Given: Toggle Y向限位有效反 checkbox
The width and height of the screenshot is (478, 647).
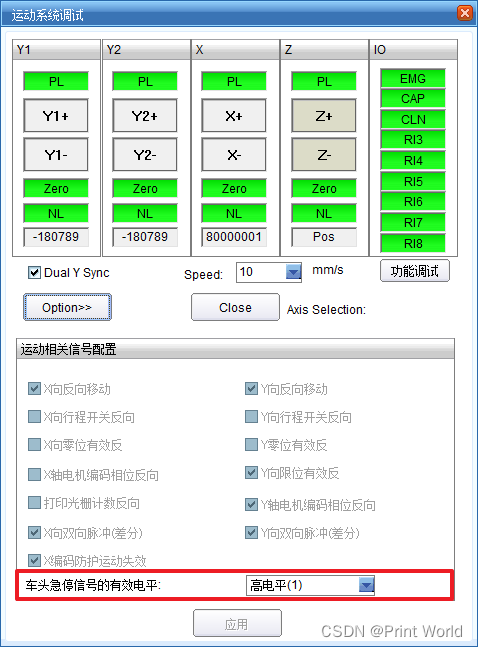Looking at the screenshot, I should (x=251, y=472).
